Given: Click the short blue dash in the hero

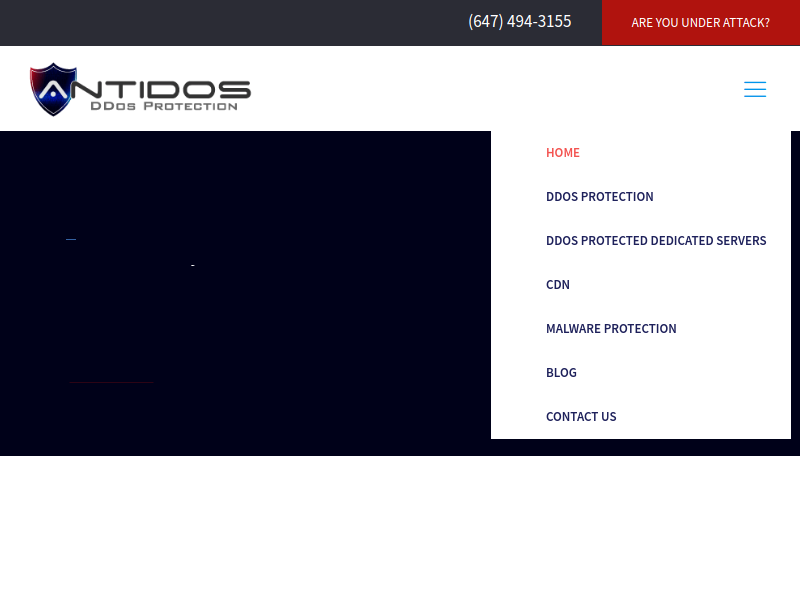Looking at the screenshot, I should point(71,239).
